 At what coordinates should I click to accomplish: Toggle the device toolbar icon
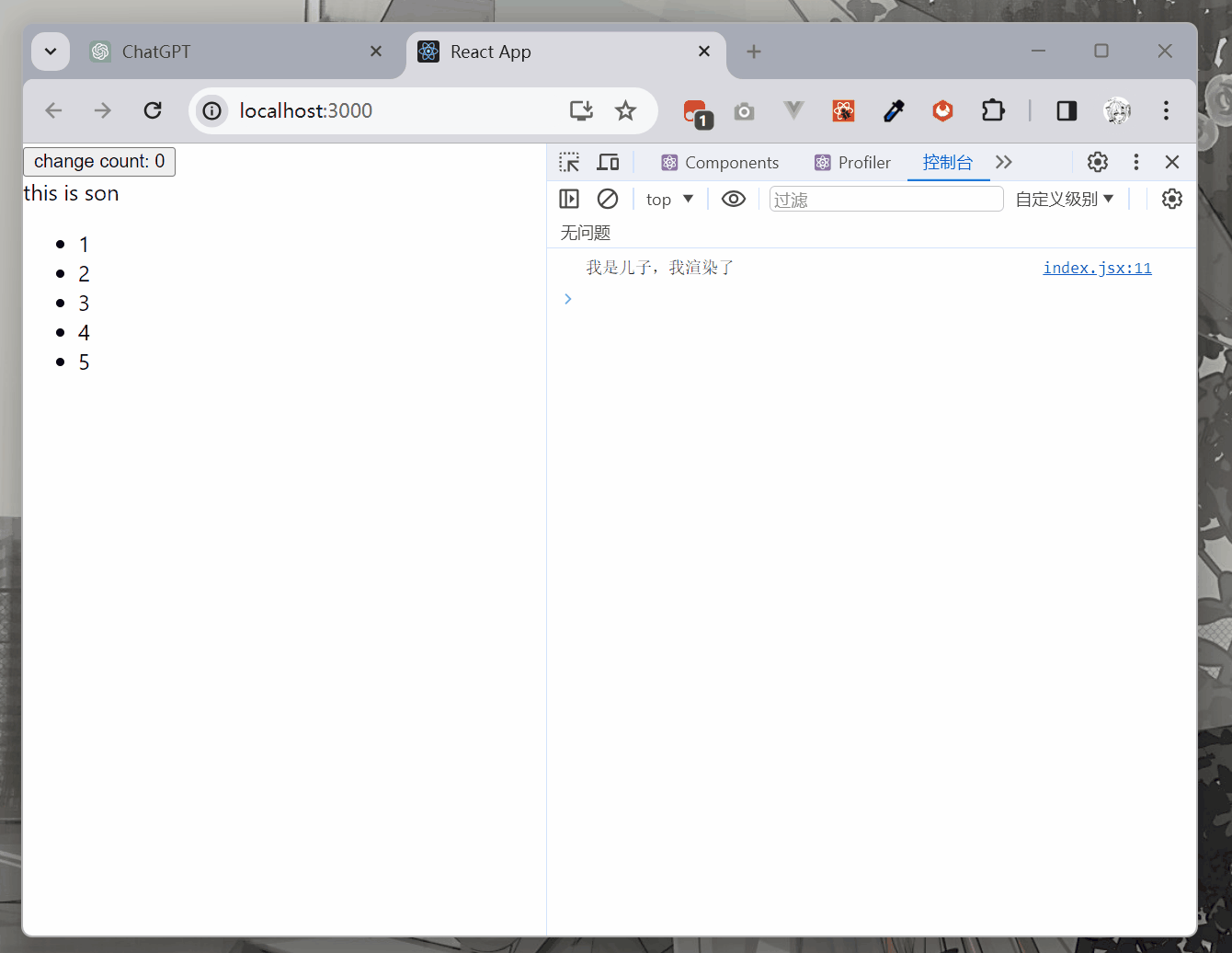point(608,163)
